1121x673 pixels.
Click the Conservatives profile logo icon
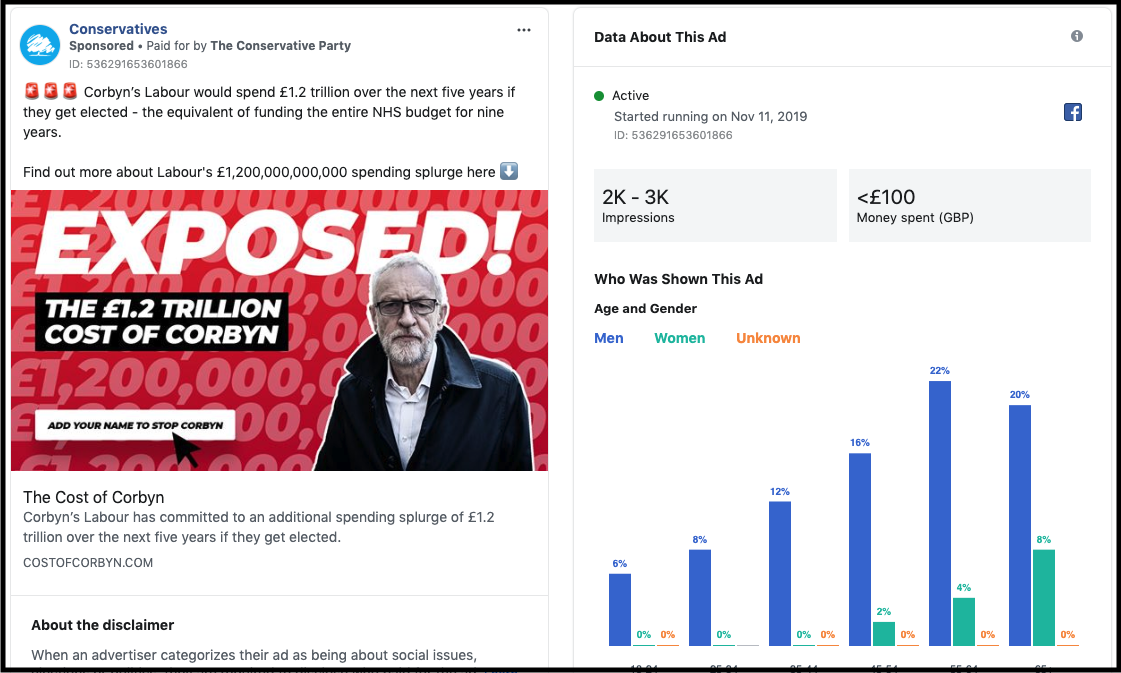point(40,45)
